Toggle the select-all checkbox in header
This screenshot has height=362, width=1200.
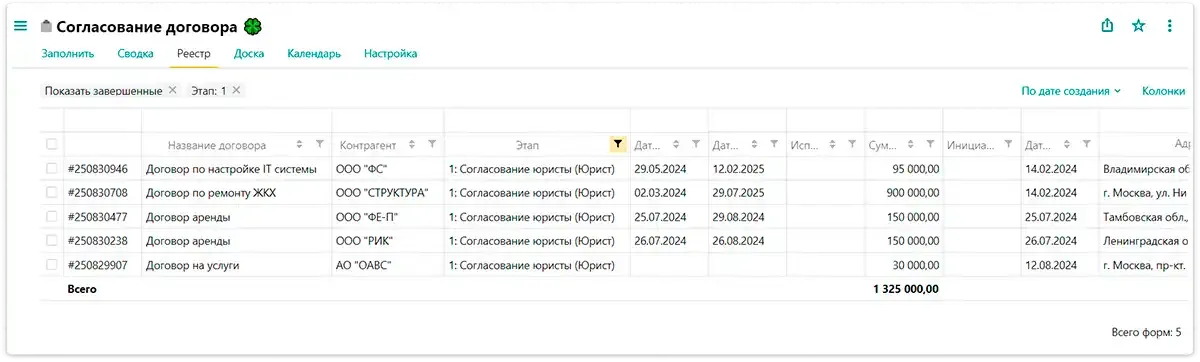(52, 144)
